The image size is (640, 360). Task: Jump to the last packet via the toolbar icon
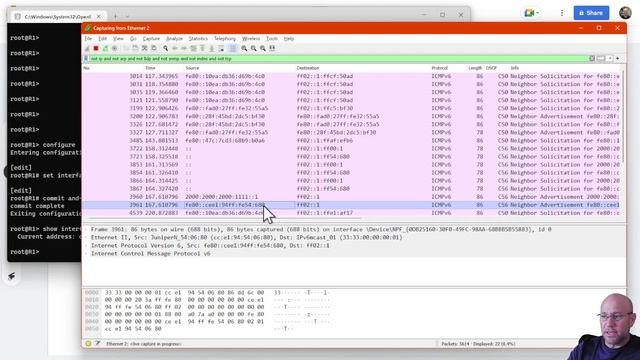[x=212, y=48]
